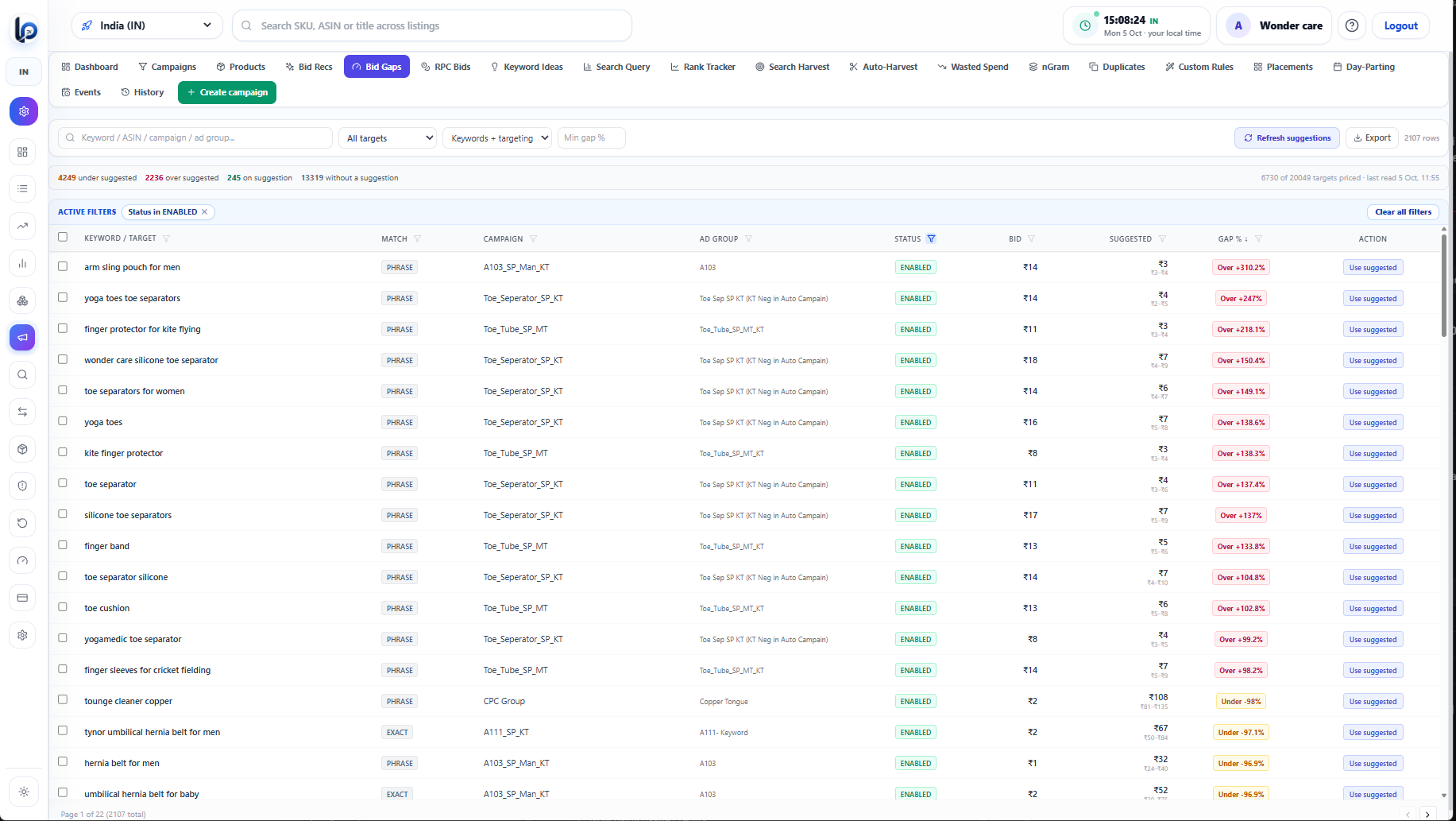Click the Create campaign button
This screenshot has width=1456, height=821.
click(x=227, y=92)
